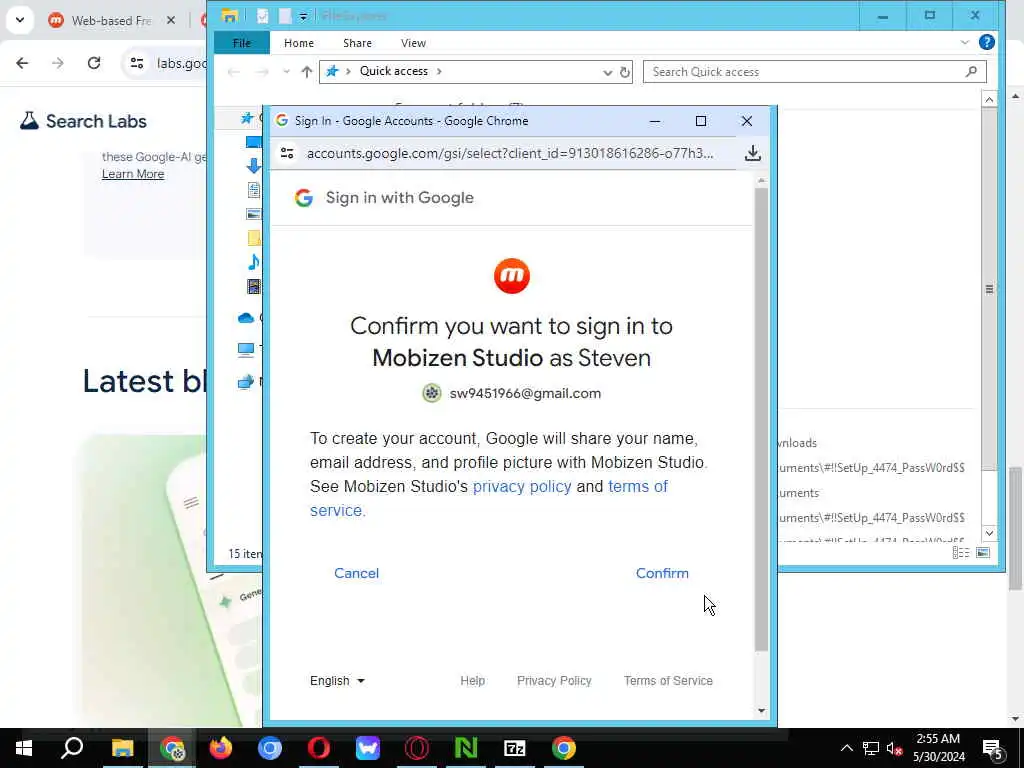The width and height of the screenshot is (1024, 768).
Task: Switch File Explorer to large icons view
Action: tap(983, 552)
